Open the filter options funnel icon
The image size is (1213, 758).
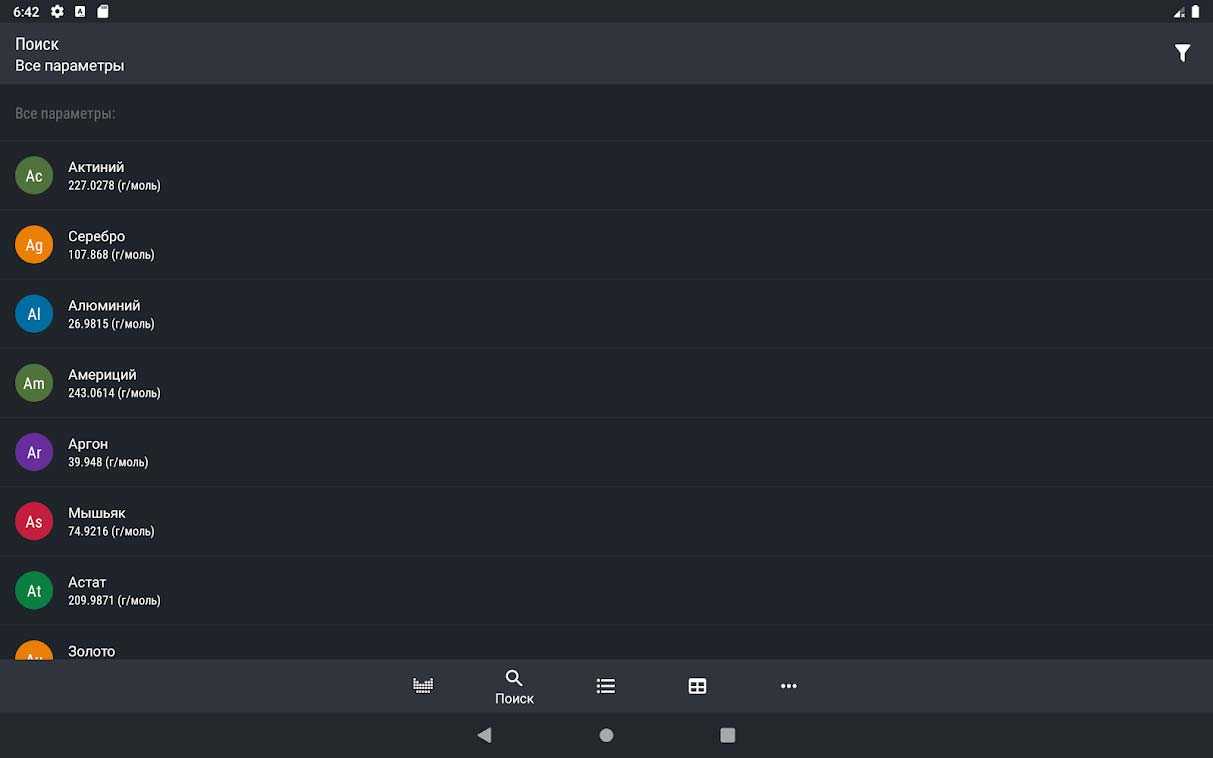(x=1182, y=54)
